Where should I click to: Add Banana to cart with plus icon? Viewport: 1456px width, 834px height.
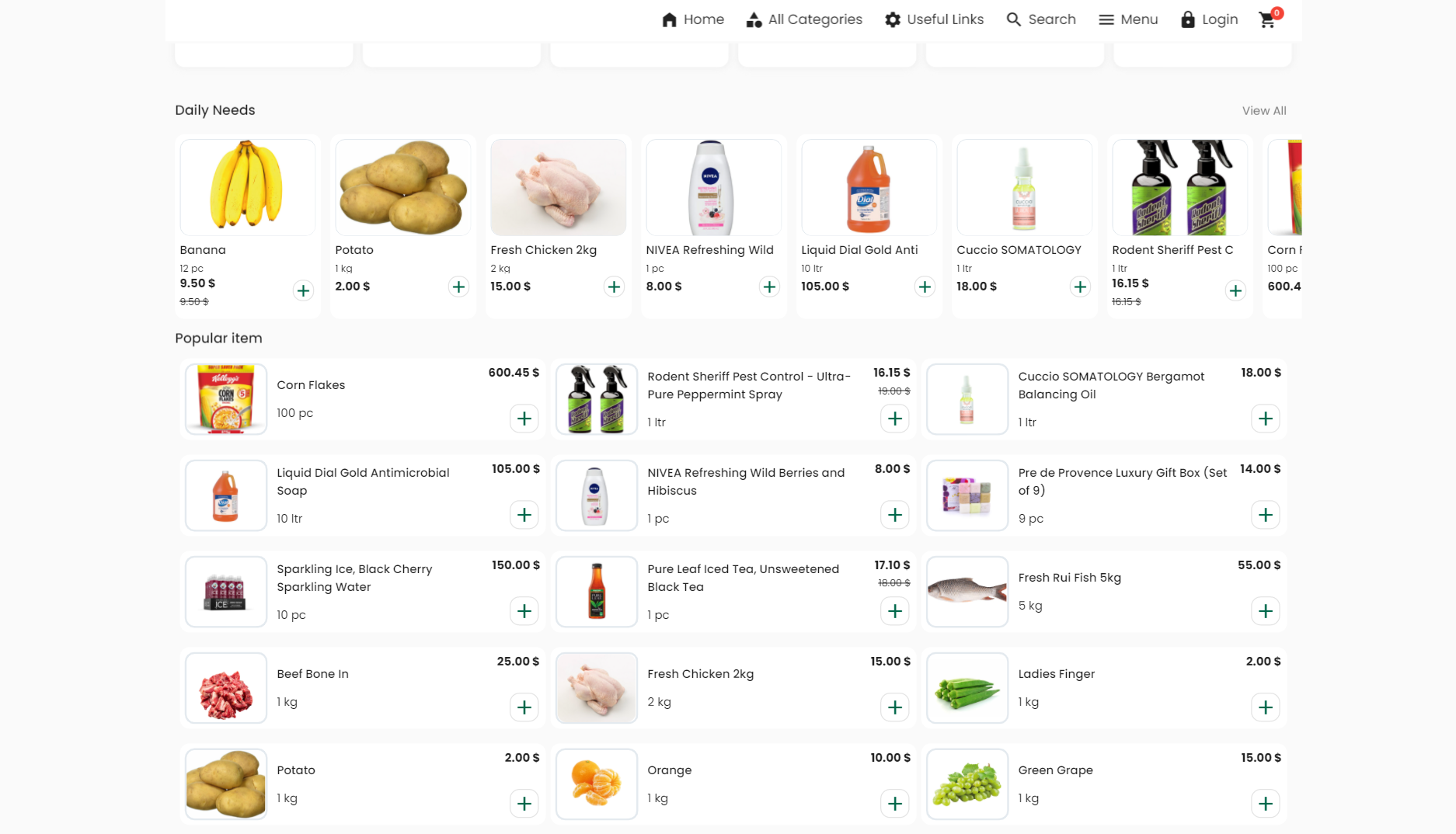(303, 290)
